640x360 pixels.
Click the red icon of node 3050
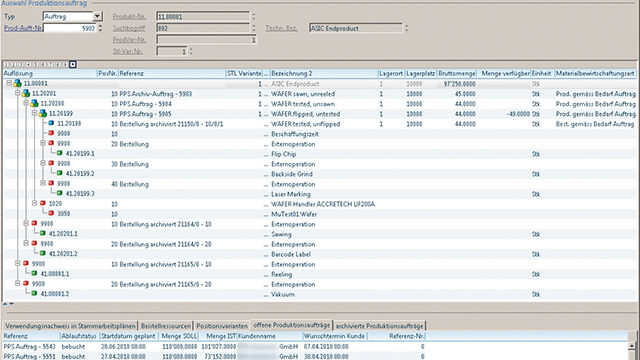(51, 213)
